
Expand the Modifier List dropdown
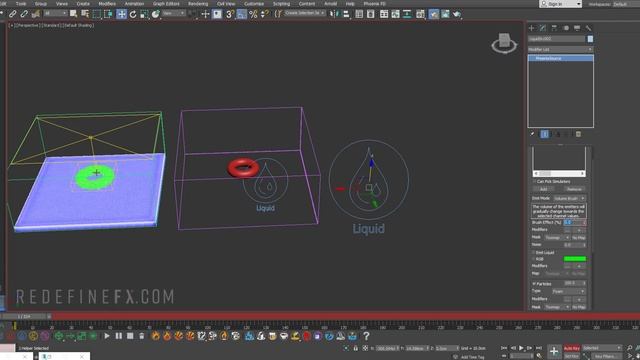[x=560, y=49]
